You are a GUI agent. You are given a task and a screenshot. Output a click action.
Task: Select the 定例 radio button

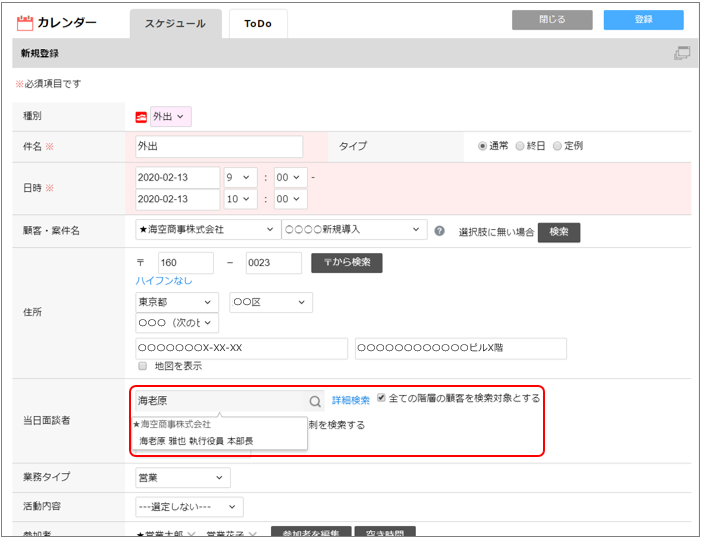coord(557,146)
